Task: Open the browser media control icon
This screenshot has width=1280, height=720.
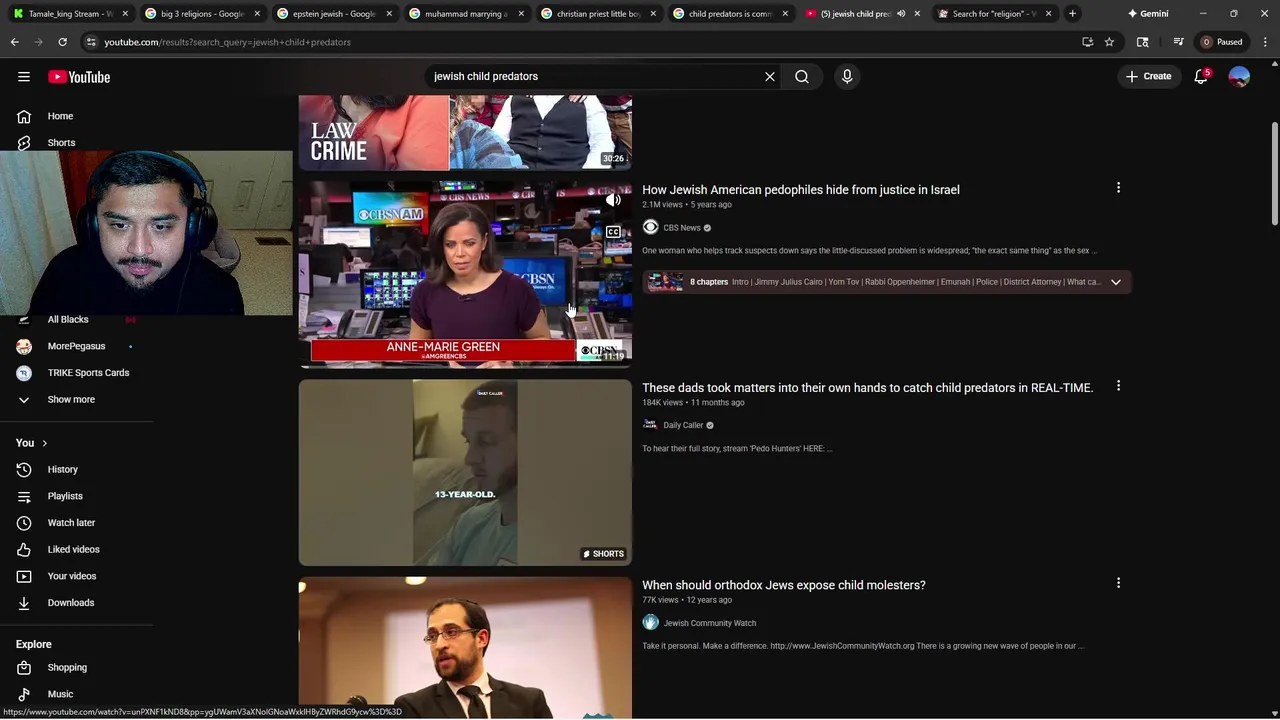Action: (x=1178, y=42)
